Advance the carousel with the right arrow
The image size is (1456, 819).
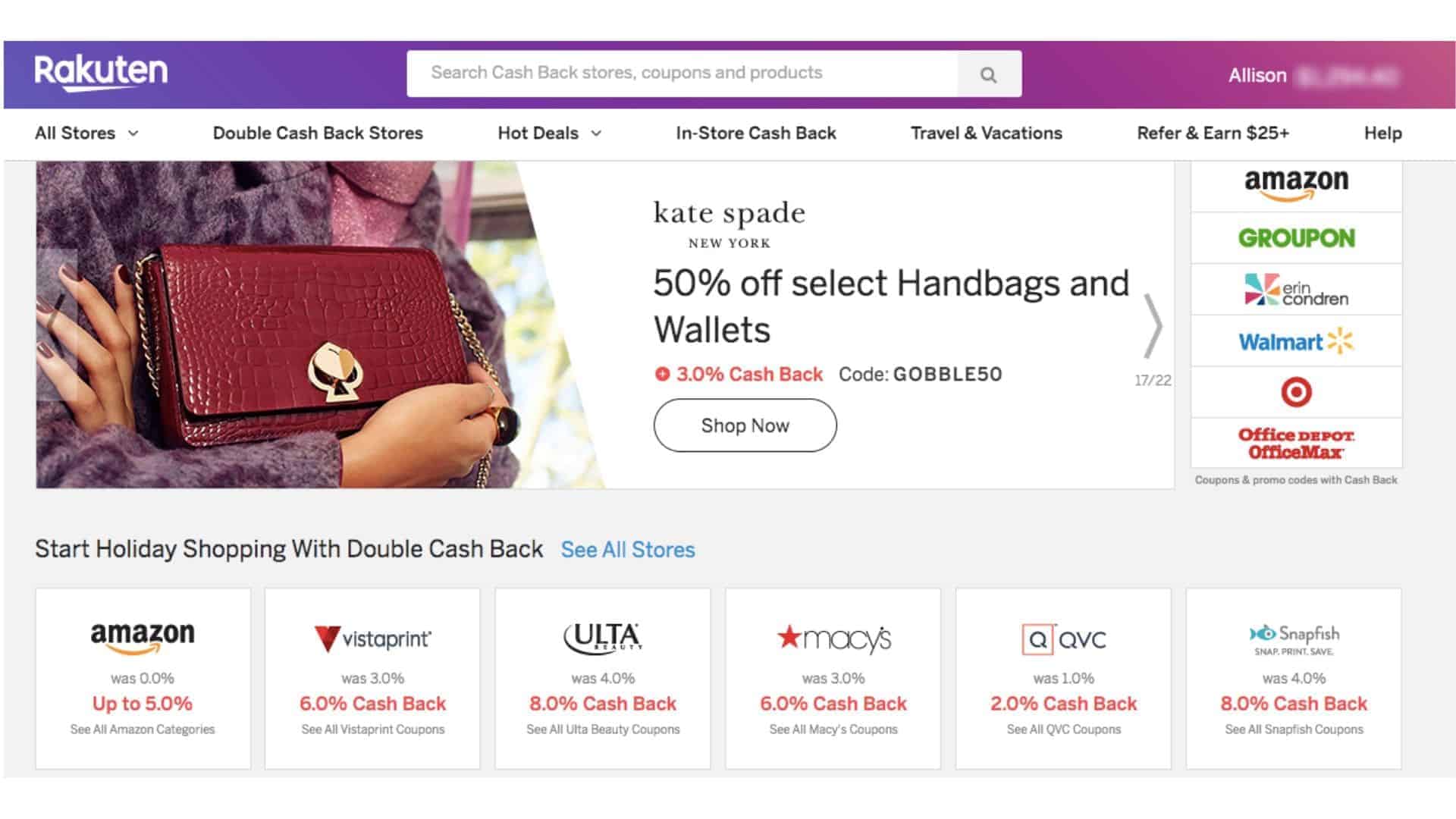pos(1154,325)
